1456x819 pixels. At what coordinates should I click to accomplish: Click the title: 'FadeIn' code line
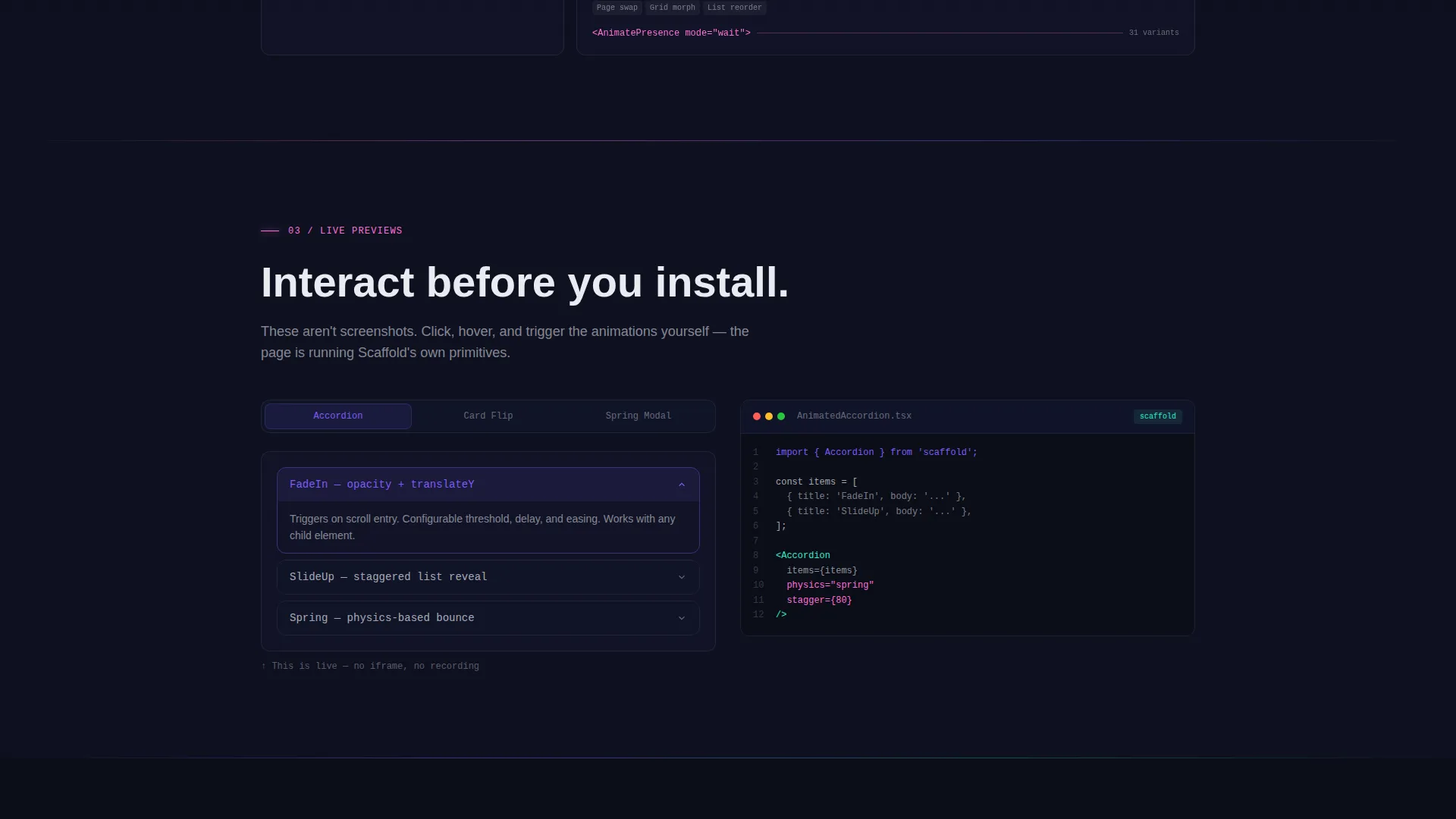click(x=876, y=497)
